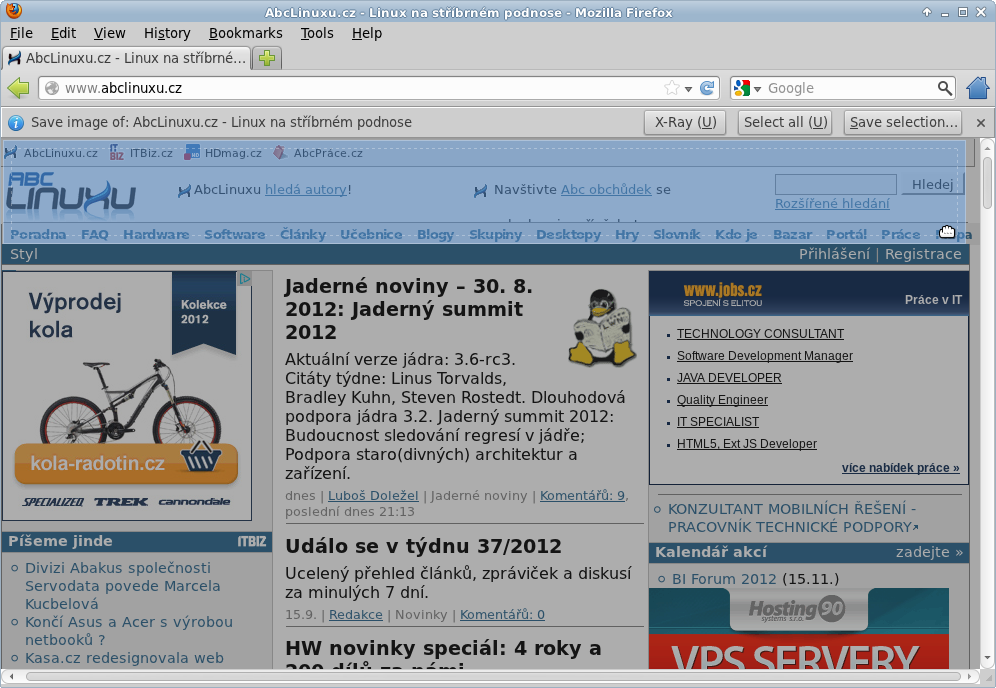Click the Luboš Doležel author link
The image size is (996, 688).
point(373,496)
